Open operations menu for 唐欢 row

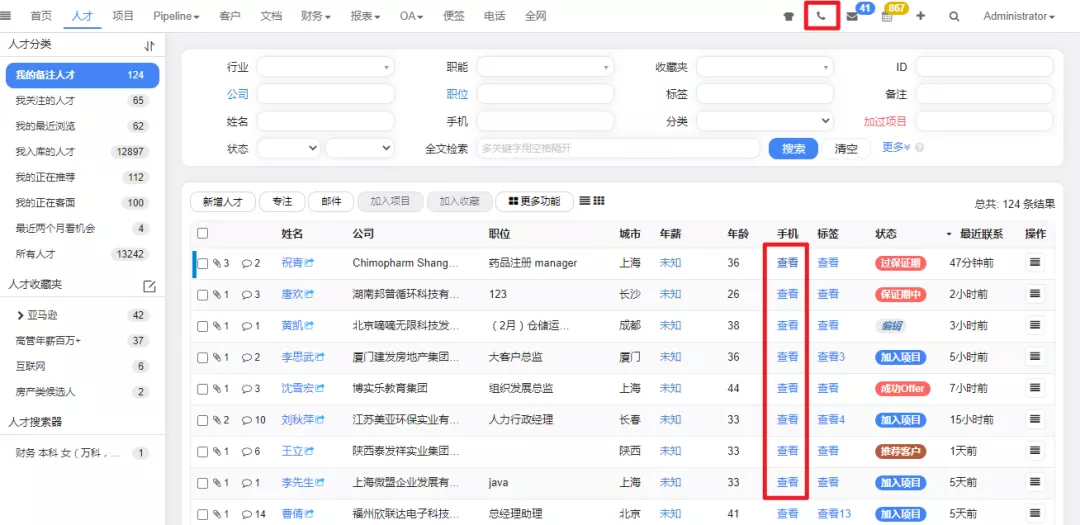coord(1035,294)
